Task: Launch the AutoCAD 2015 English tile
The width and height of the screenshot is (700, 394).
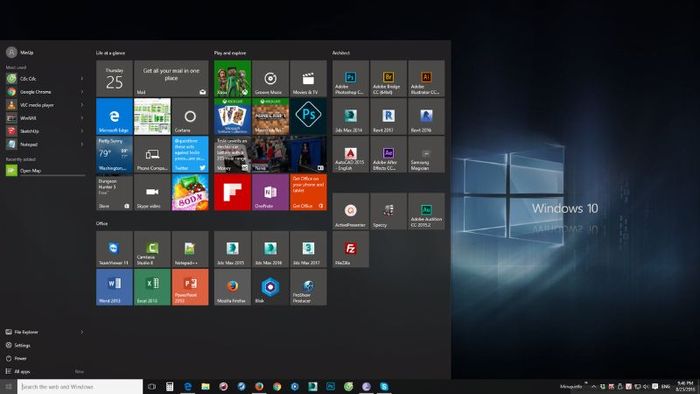Action: (350, 154)
